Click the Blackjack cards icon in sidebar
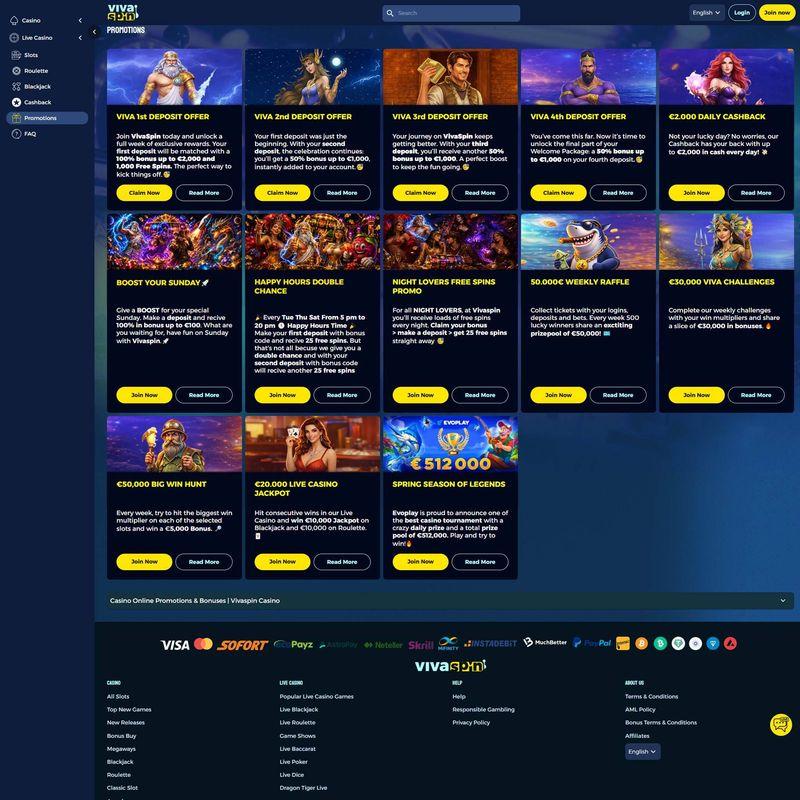This screenshot has height=800, width=800. [x=16, y=87]
